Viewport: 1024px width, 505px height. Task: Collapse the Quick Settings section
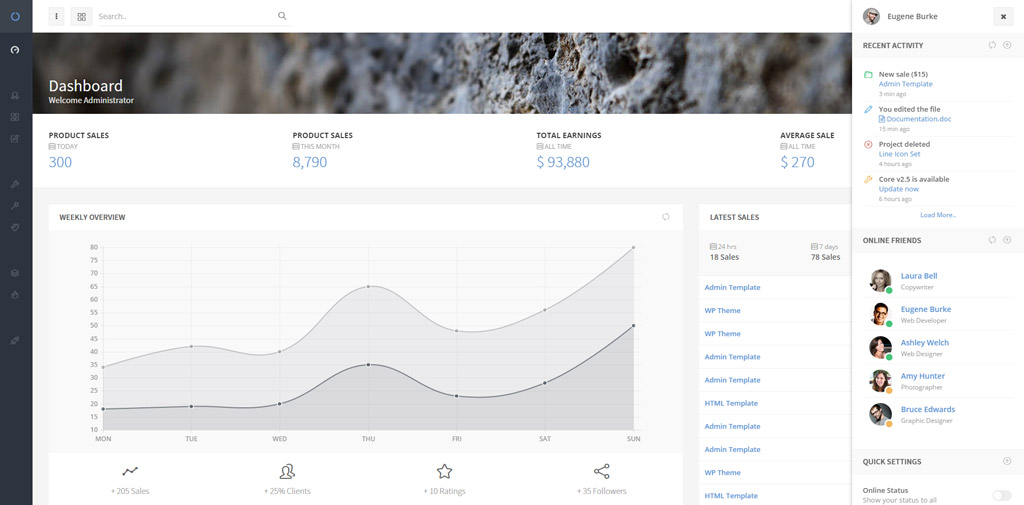tap(1007, 461)
